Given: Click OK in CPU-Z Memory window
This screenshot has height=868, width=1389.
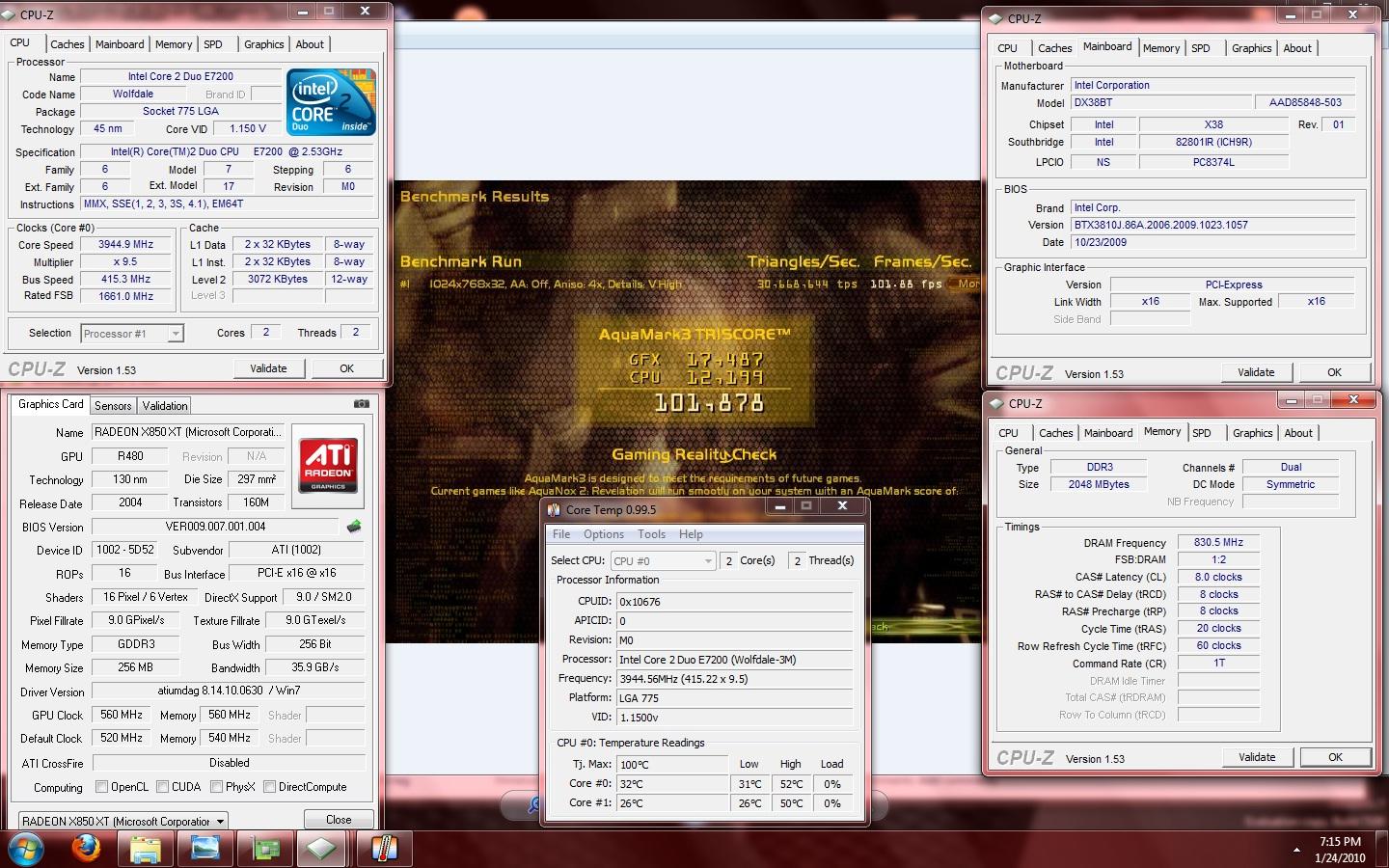Looking at the screenshot, I should tap(1335, 757).
